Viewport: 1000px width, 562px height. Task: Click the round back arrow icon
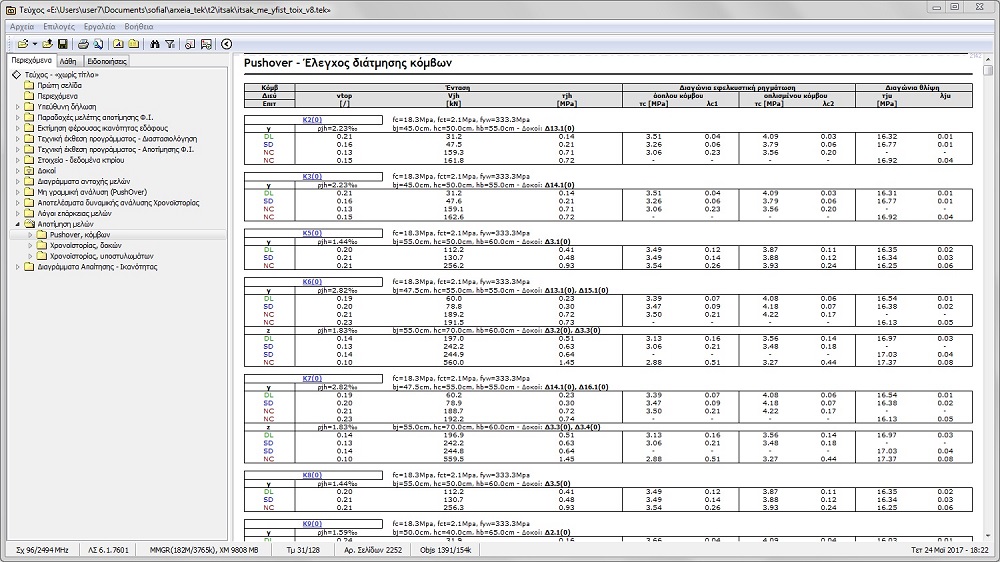227,44
